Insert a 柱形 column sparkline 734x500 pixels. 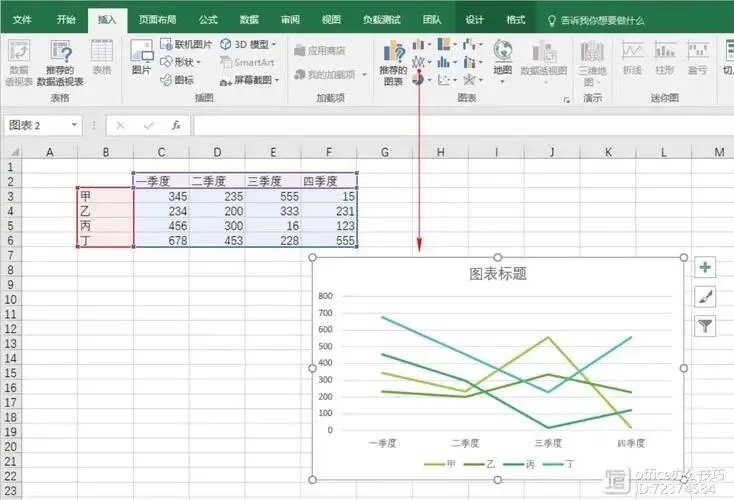click(665, 58)
